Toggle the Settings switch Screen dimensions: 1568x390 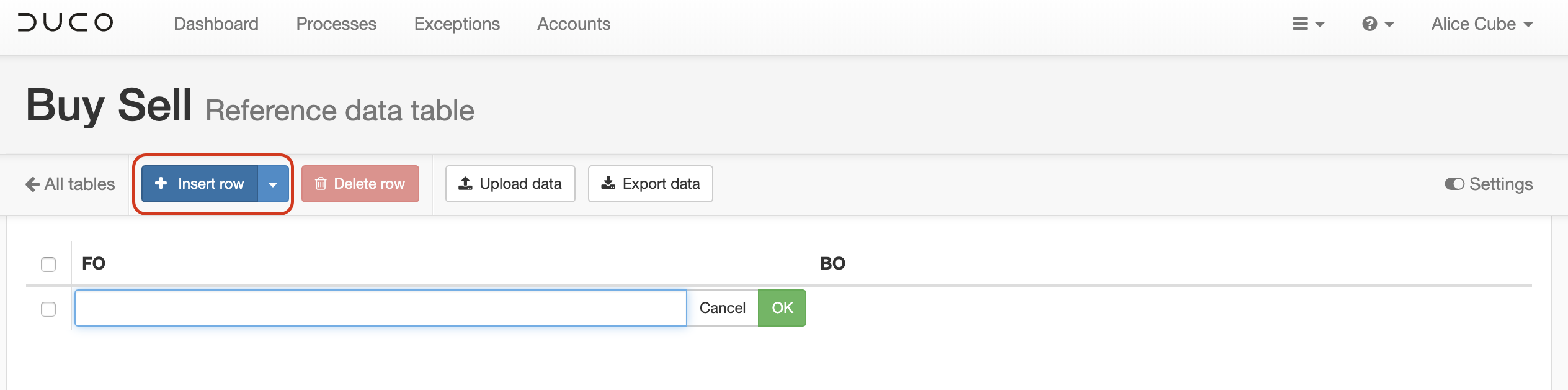1454,184
